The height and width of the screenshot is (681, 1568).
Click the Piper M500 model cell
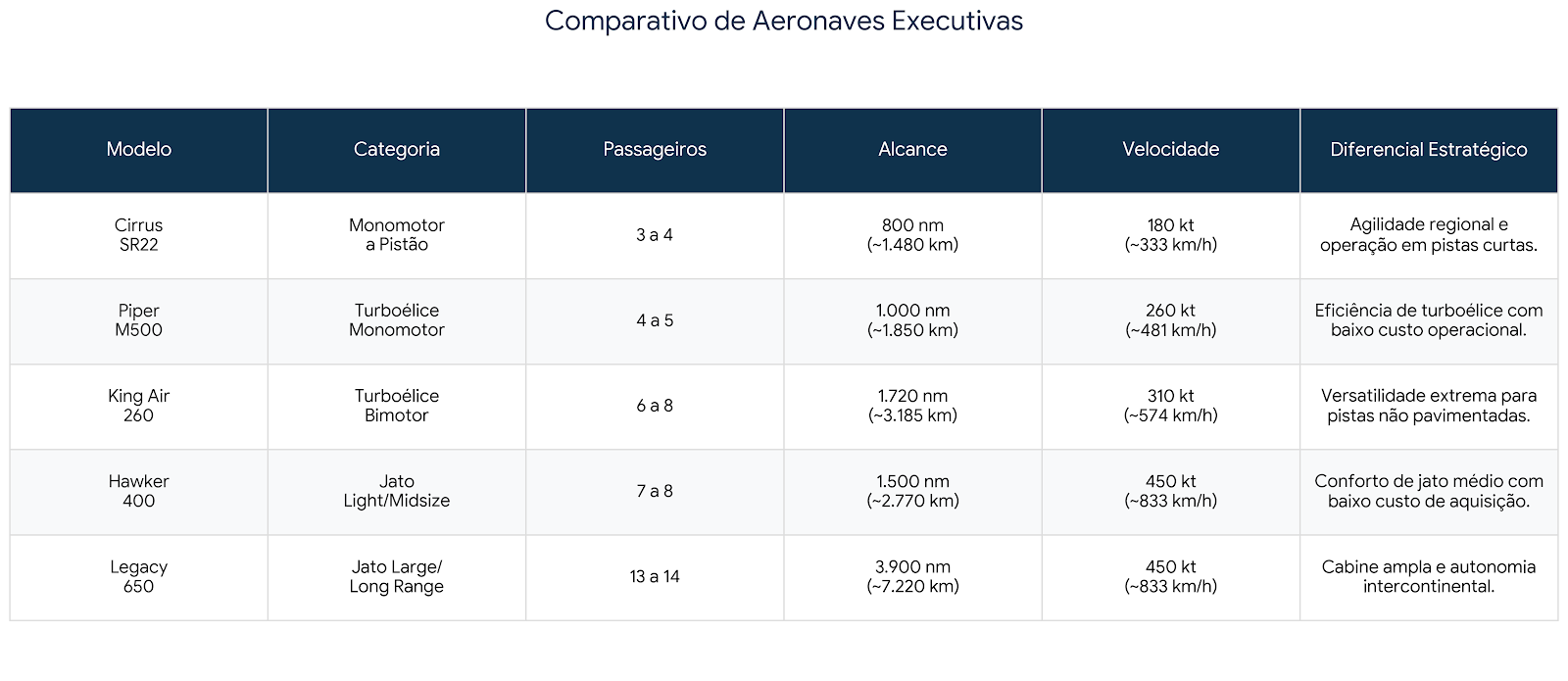(x=138, y=320)
